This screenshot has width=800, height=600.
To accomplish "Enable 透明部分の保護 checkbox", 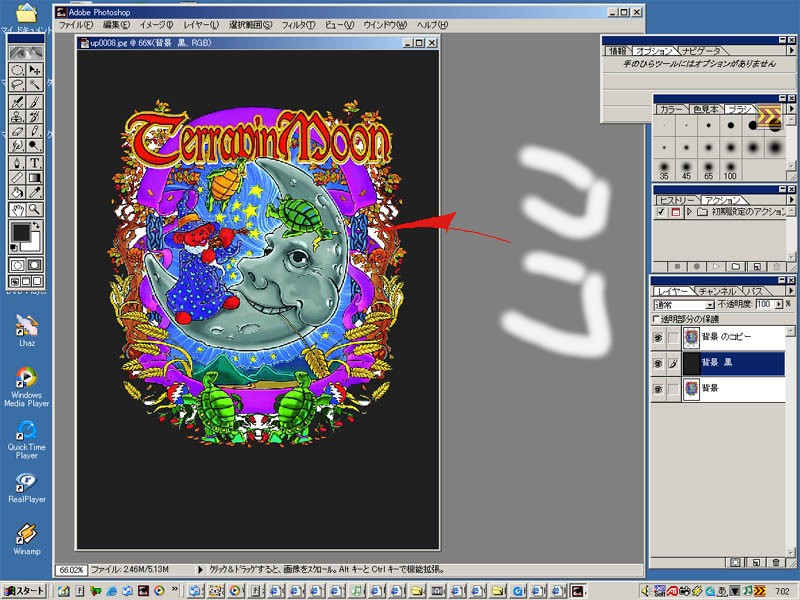I will click(x=657, y=319).
